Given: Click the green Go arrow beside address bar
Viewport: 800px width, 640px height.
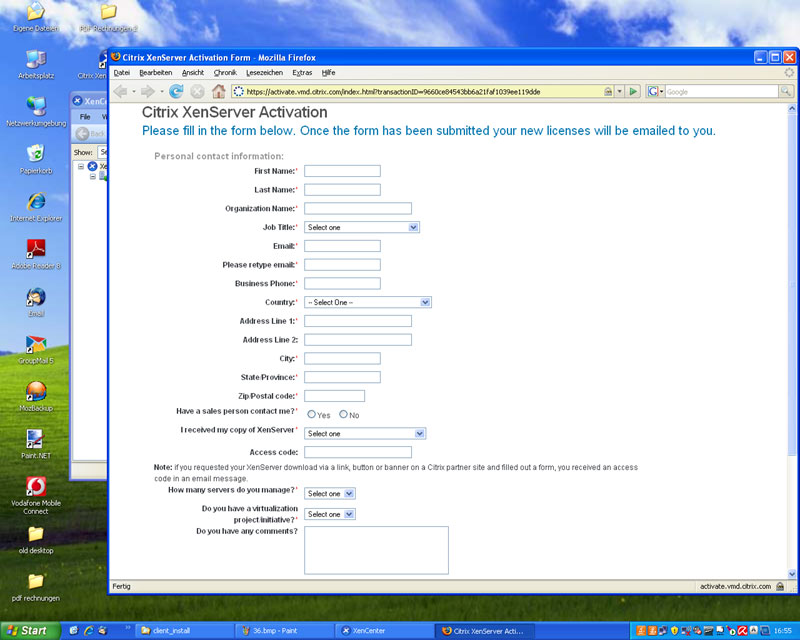Looking at the screenshot, I should tap(633, 91).
